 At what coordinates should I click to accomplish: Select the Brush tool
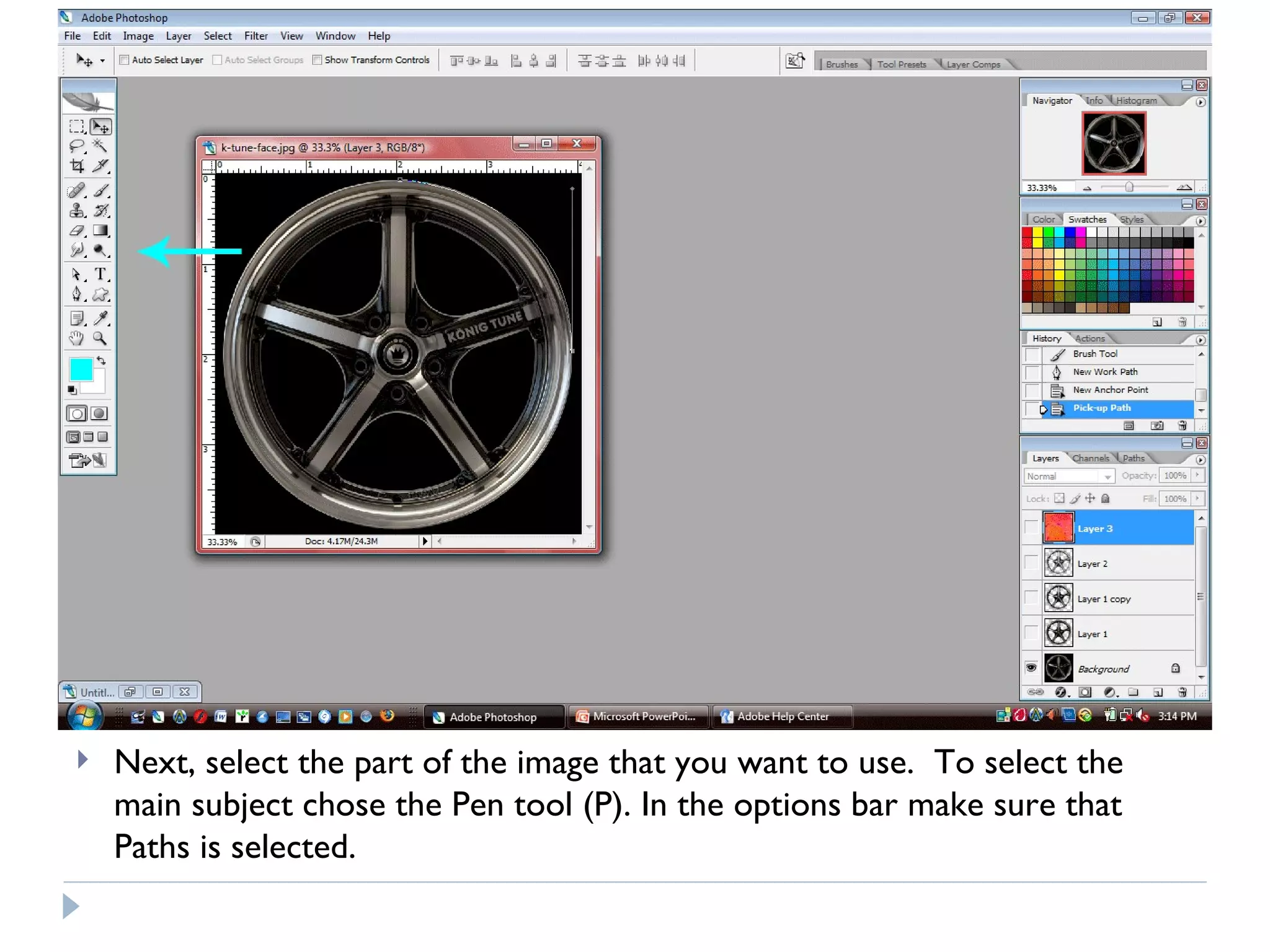point(100,190)
